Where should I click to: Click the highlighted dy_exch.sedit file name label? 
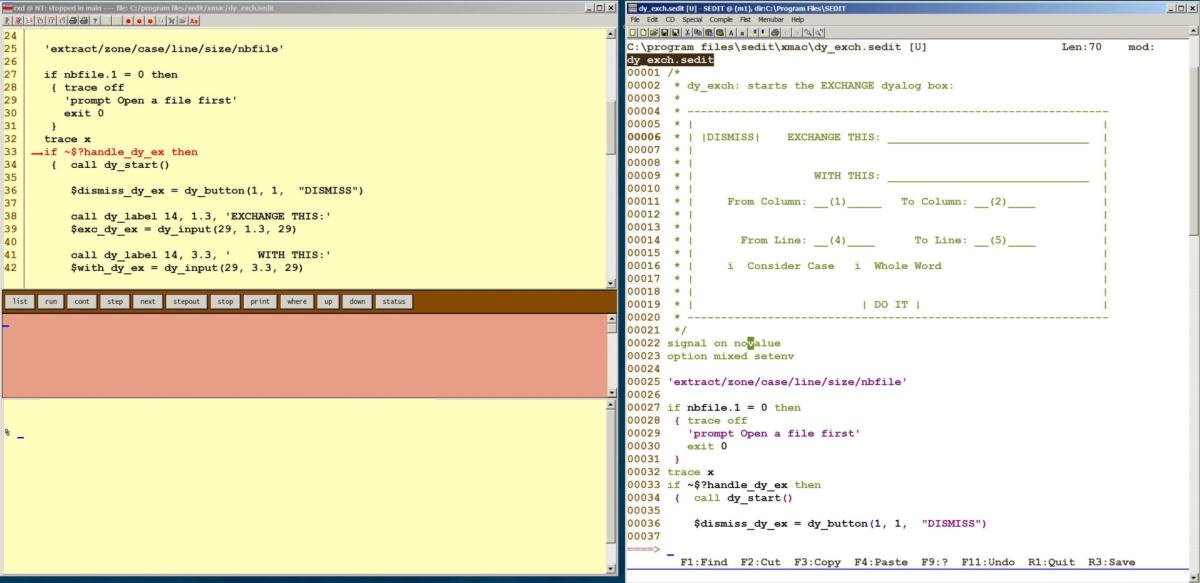(x=670, y=60)
